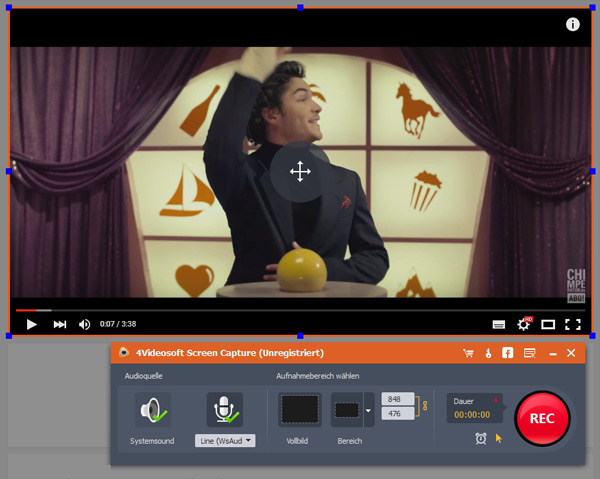The image size is (600, 479).
Task: Click the width field showing 848
Action: click(x=398, y=398)
